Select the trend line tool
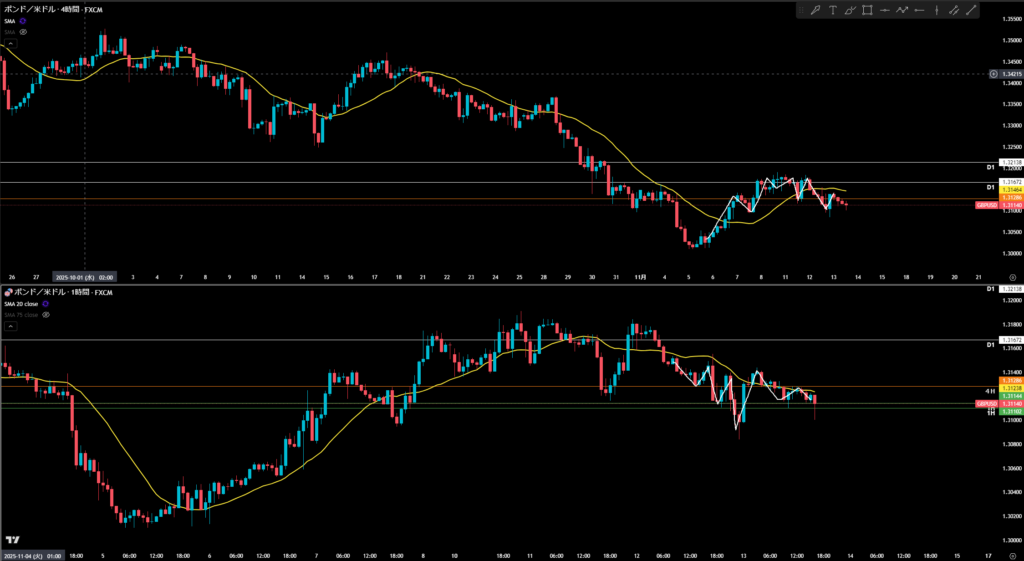Image resolution: width=1024 pixels, height=561 pixels. pyautogui.click(x=971, y=10)
